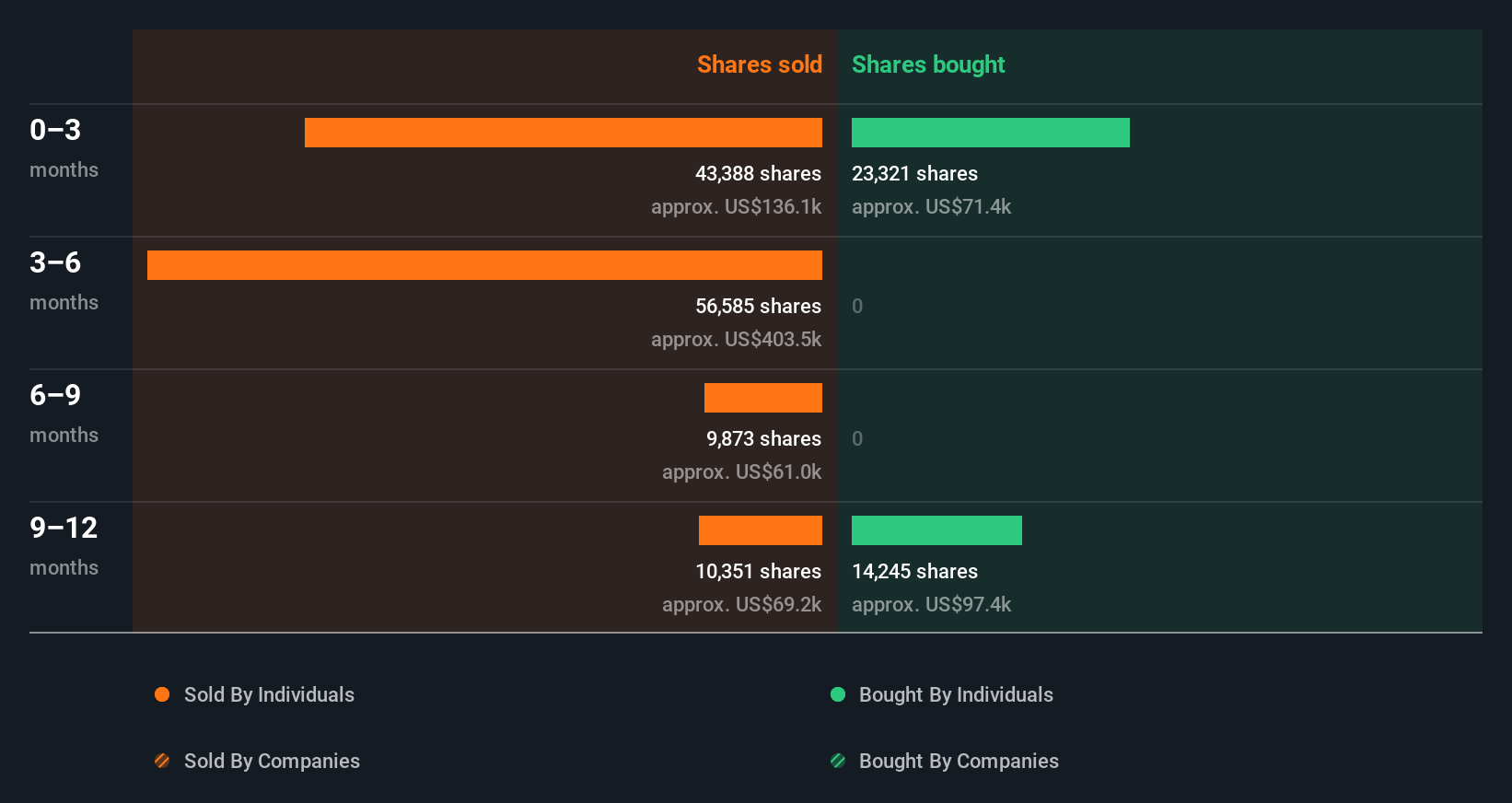
Task: Select the 9–12 months green bought bar
Action: [936, 530]
